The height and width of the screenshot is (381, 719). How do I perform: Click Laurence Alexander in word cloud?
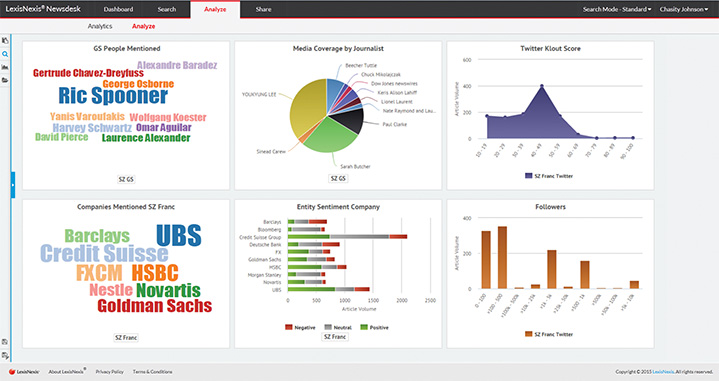click(x=146, y=138)
